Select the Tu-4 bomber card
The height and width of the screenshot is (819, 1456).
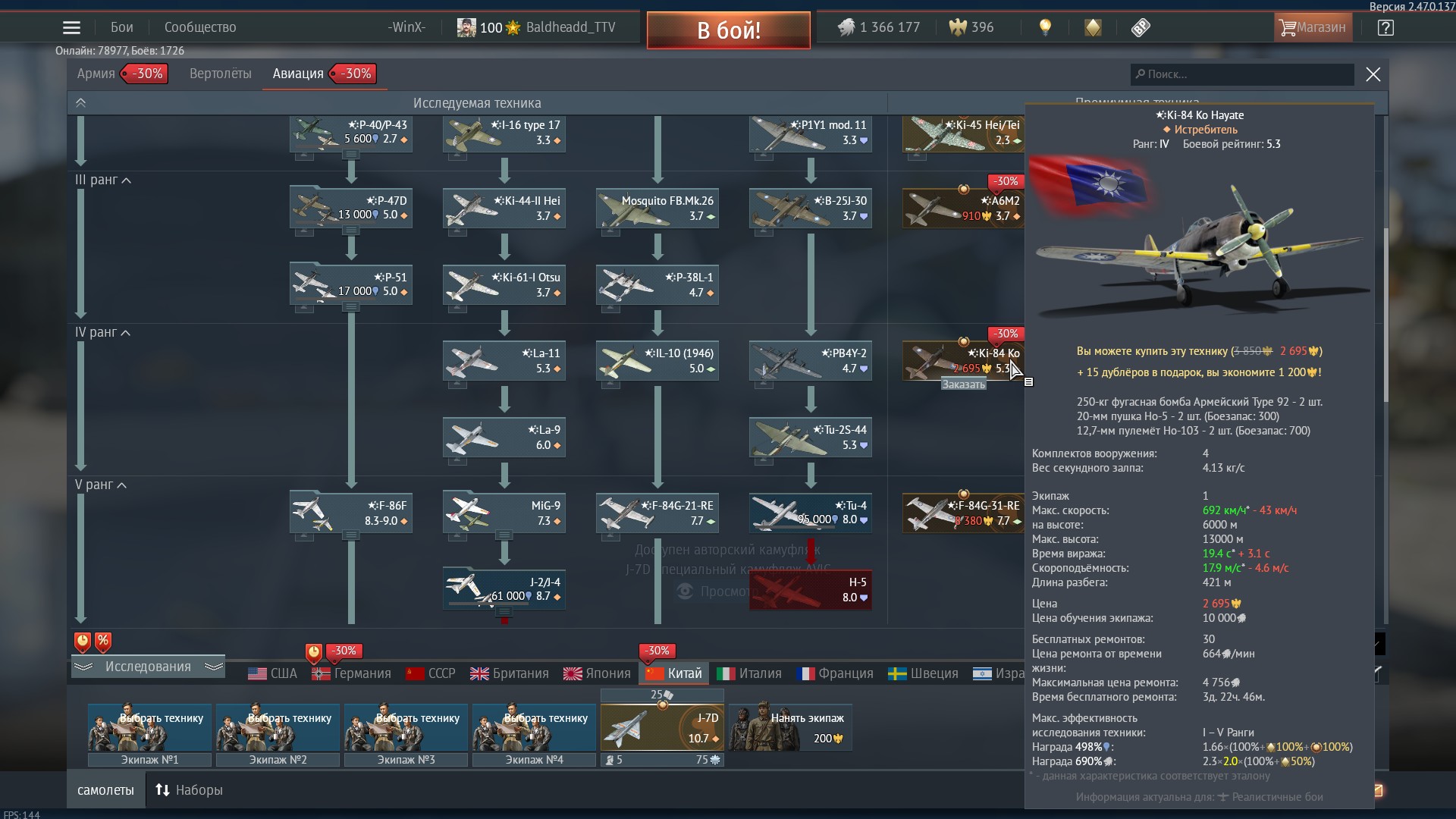811,513
